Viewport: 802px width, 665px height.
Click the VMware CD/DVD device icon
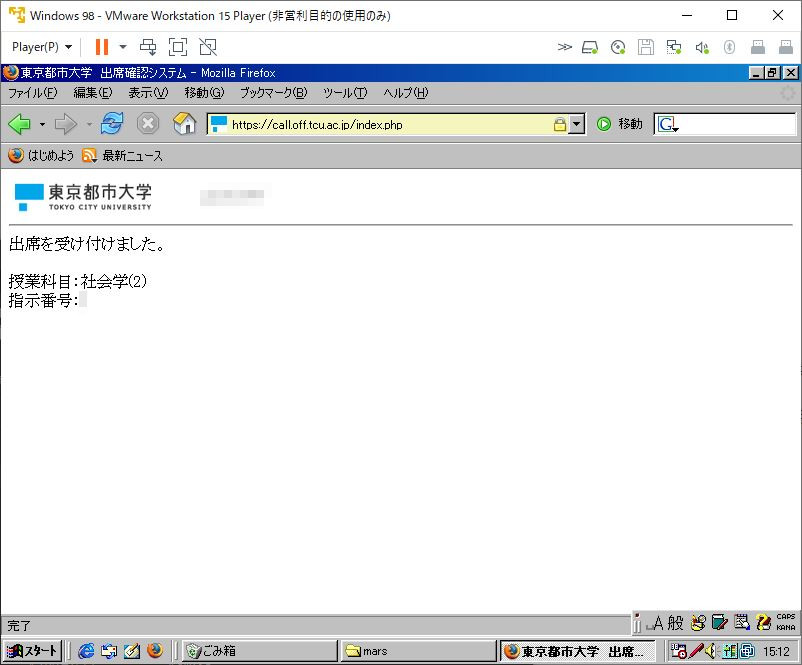pyautogui.click(x=618, y=48)
